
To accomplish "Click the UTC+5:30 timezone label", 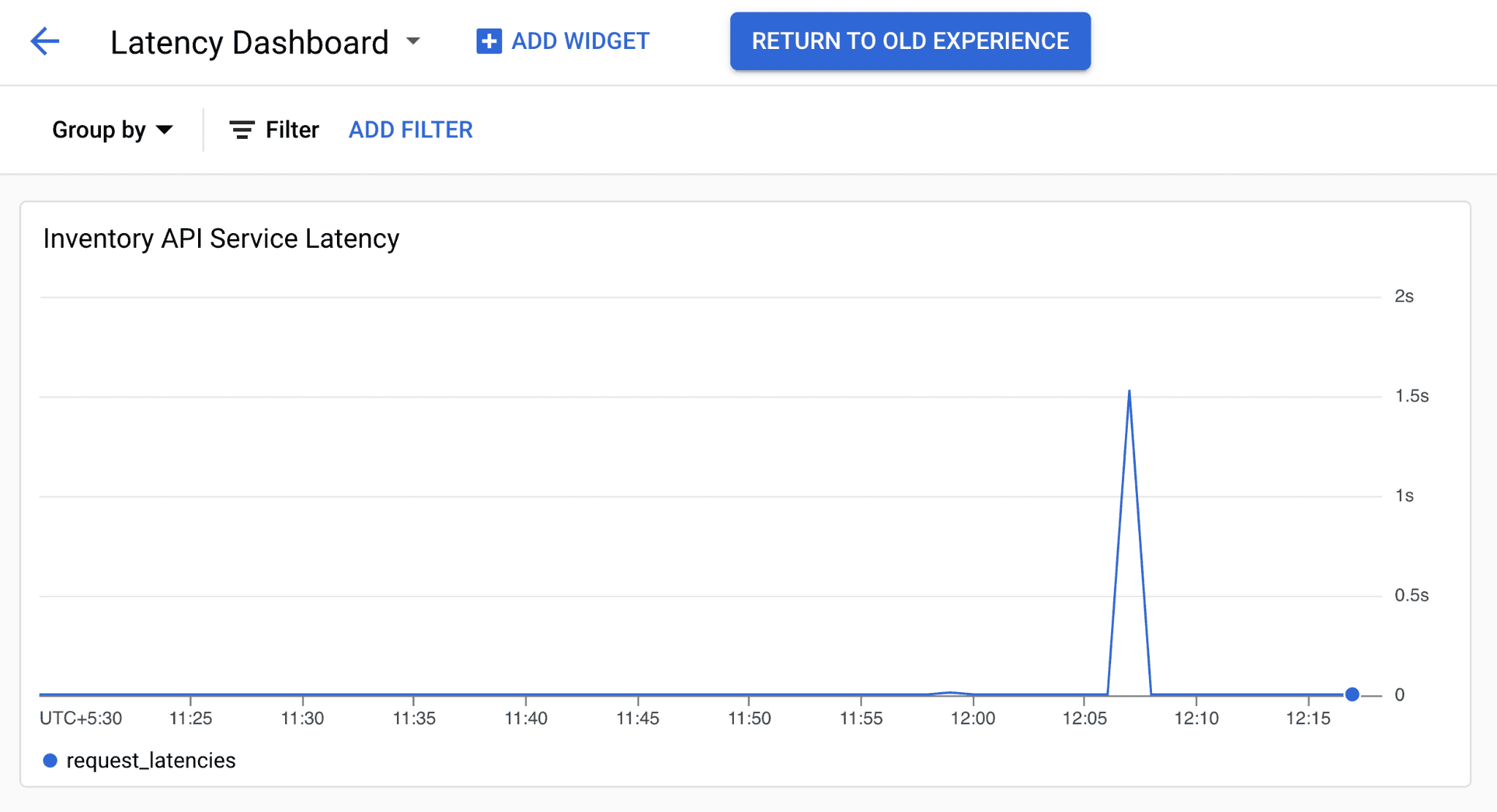I will pyautogui.click(x=81, y=718).
